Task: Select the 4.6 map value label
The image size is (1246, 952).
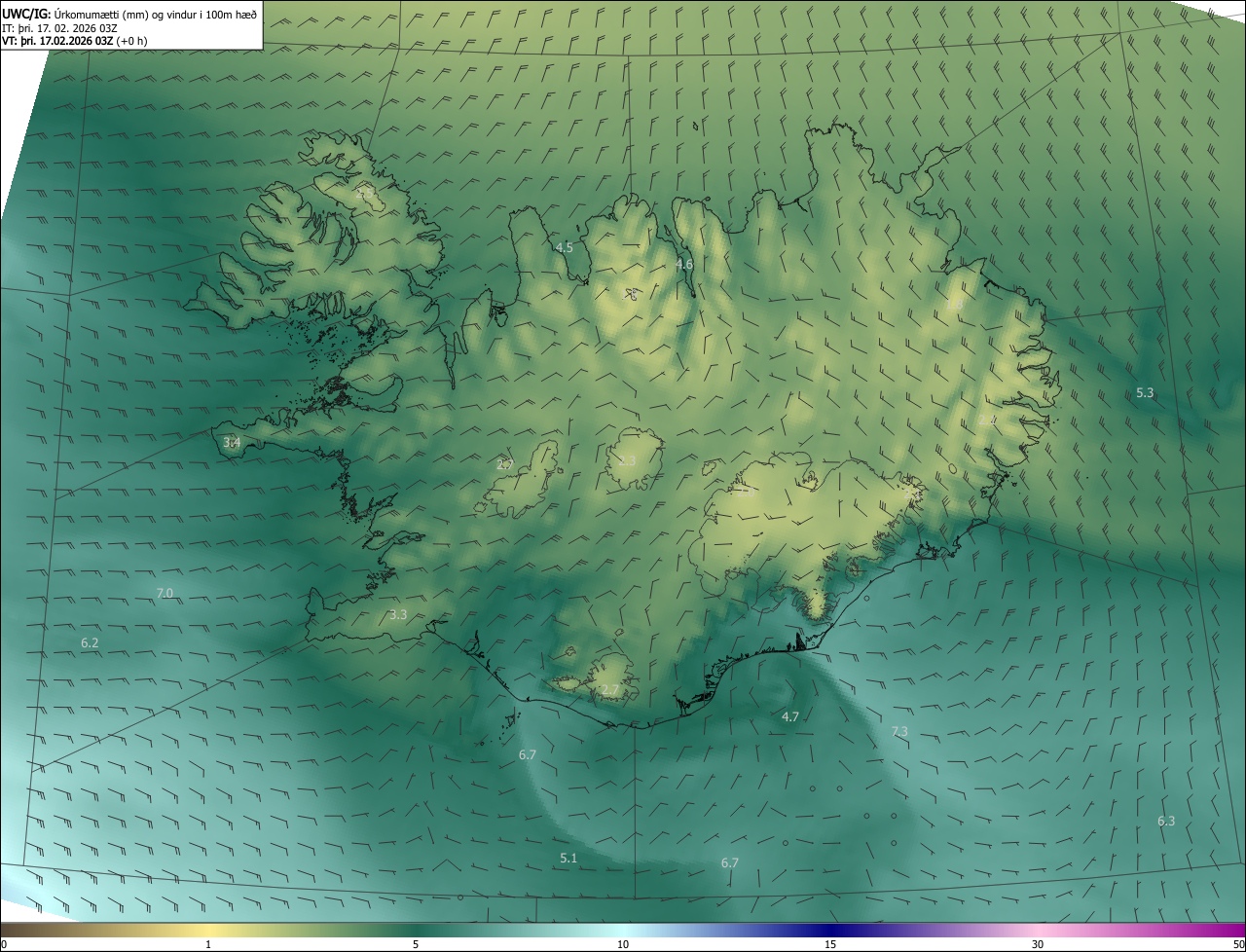Action: tap(684, 264)
